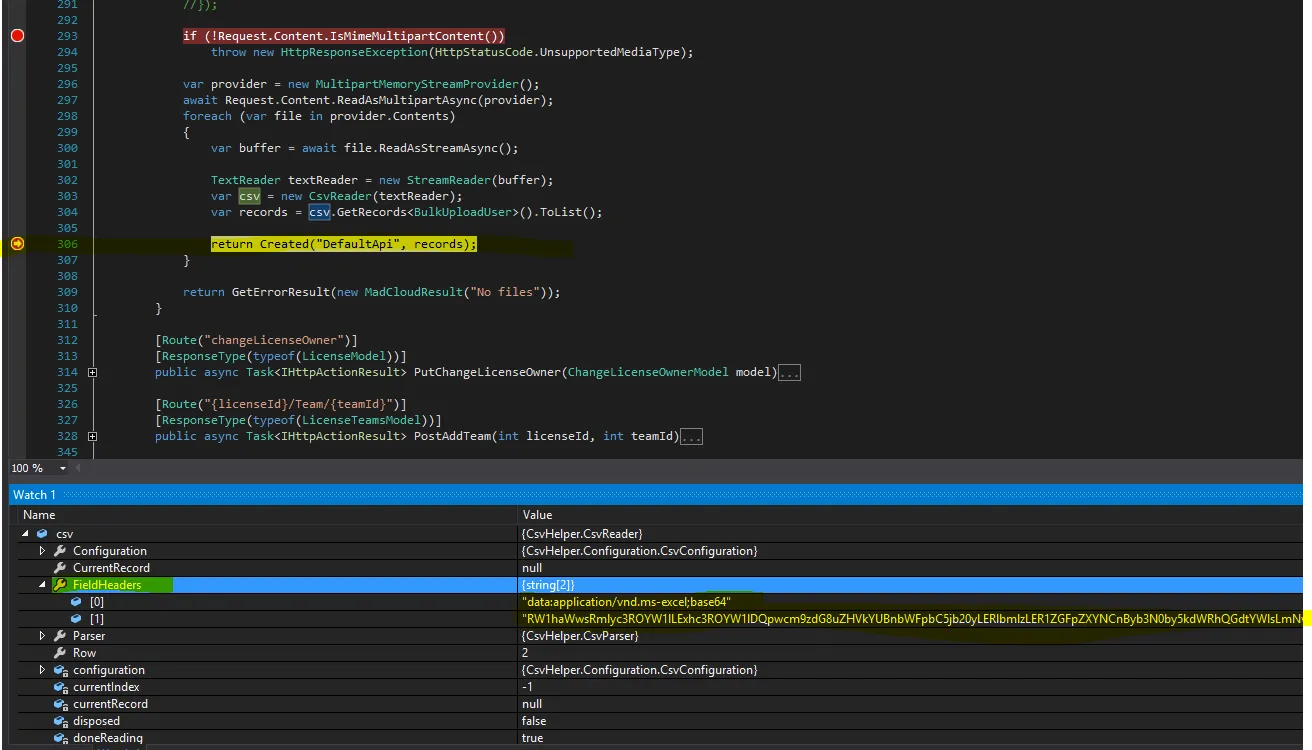Click the cube icon of FieldHeaders element [0]
The image size is (1312, 750).
[x=76, y=602]
